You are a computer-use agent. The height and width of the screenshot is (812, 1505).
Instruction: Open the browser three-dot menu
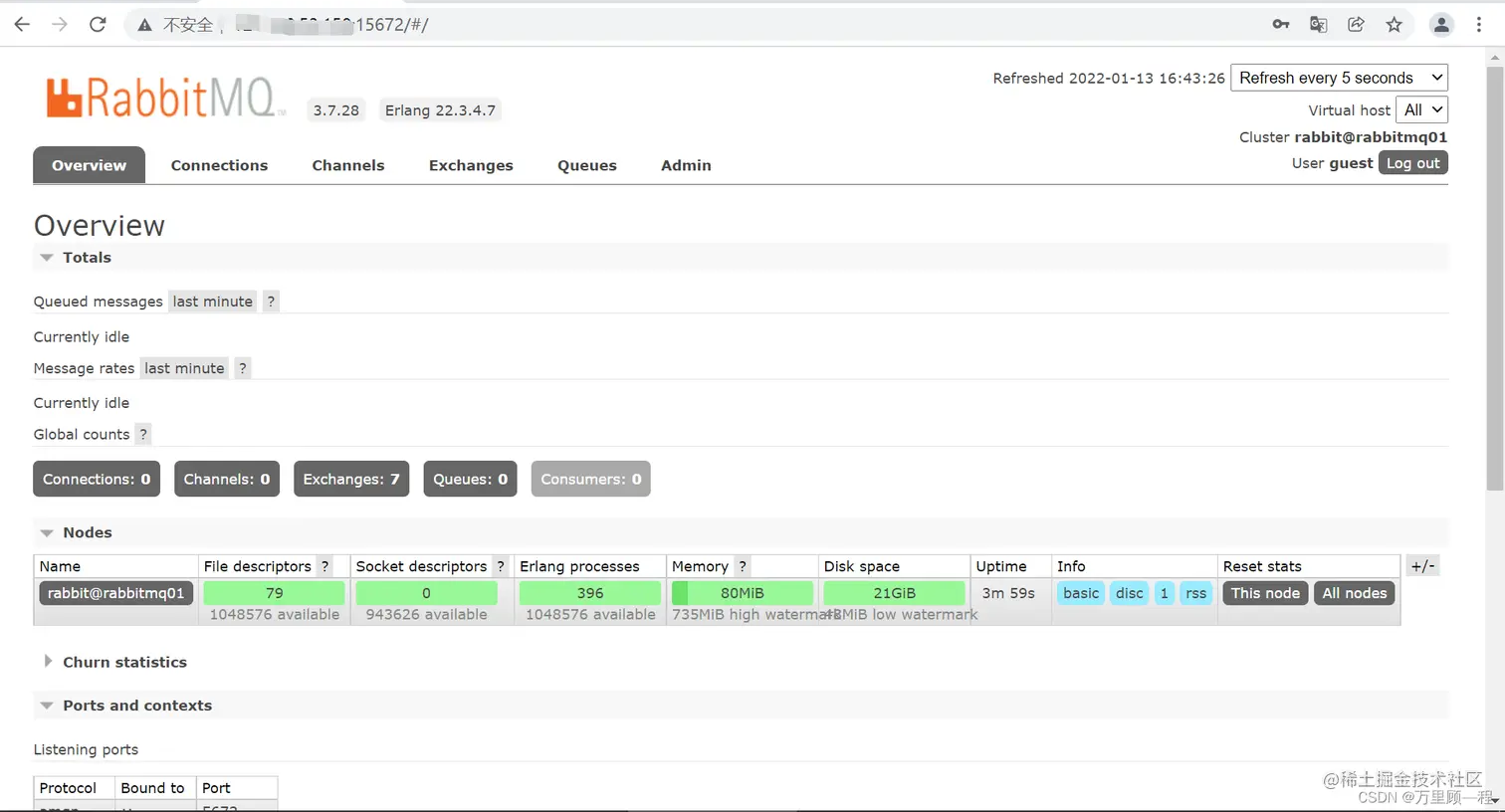[x=1479, y=25]
